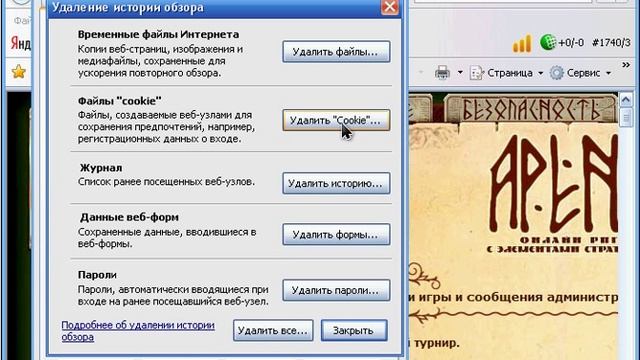Open the "Подробнее об удалении истории обзора" link

138,331
